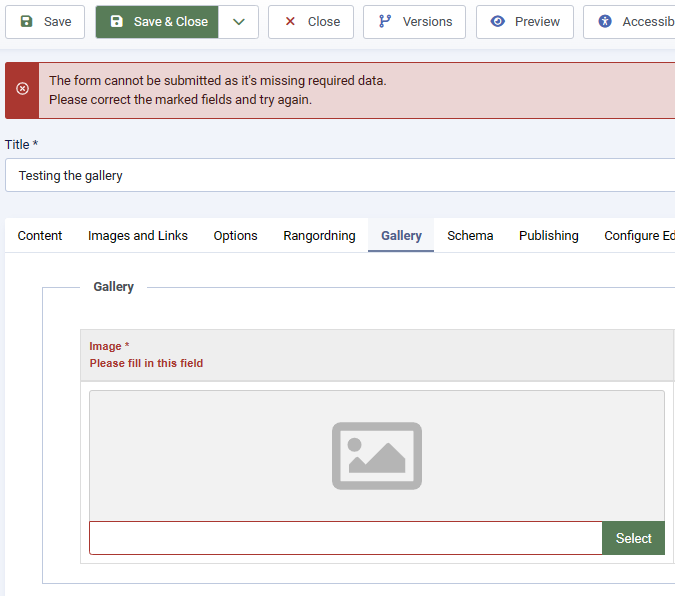675x596 pixels.
Task: Open the Configure Edit Screen tab
Action: (x=639, y=236)
